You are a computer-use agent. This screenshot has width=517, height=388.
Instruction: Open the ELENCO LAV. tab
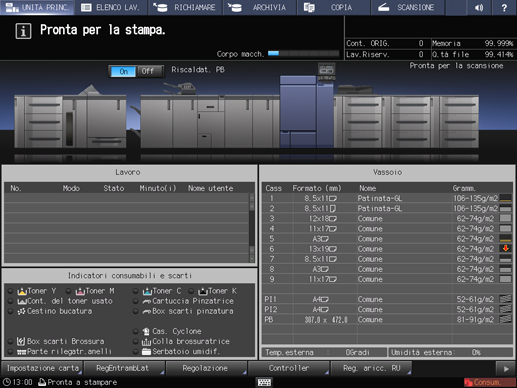[111, 7]
